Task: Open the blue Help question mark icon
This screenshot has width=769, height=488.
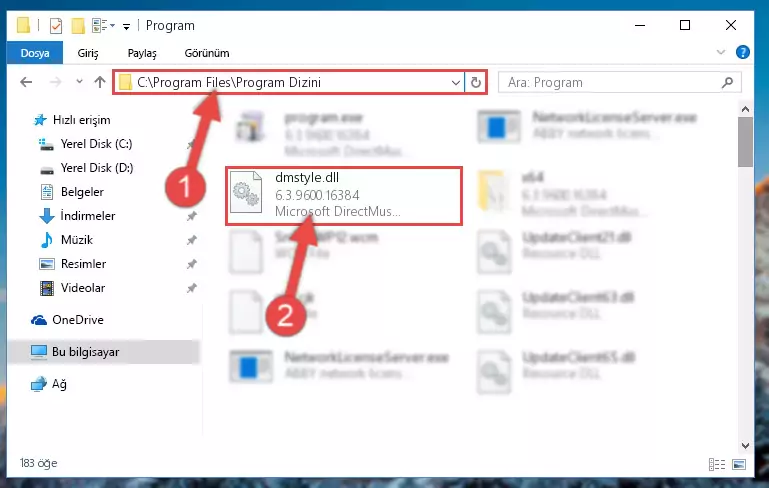Action: point(743,52)
